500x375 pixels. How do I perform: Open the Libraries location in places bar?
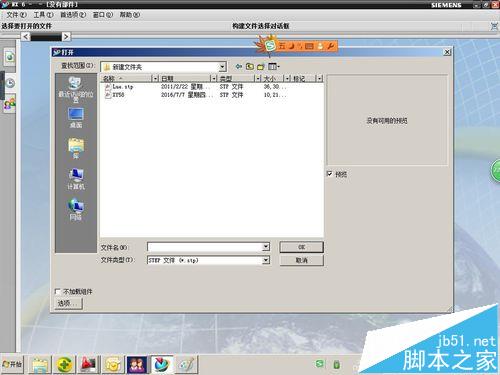pyautogui.click(x=76, y=148)
